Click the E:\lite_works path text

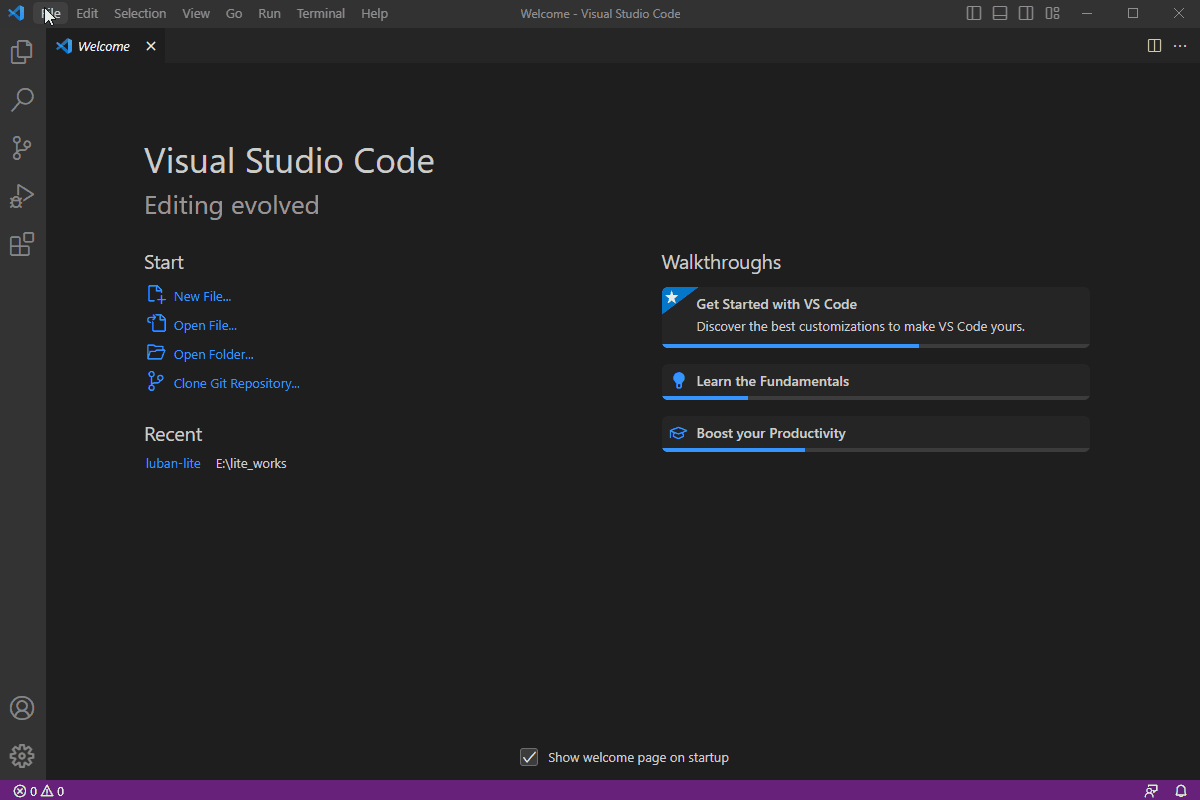(x=251, y=463)
